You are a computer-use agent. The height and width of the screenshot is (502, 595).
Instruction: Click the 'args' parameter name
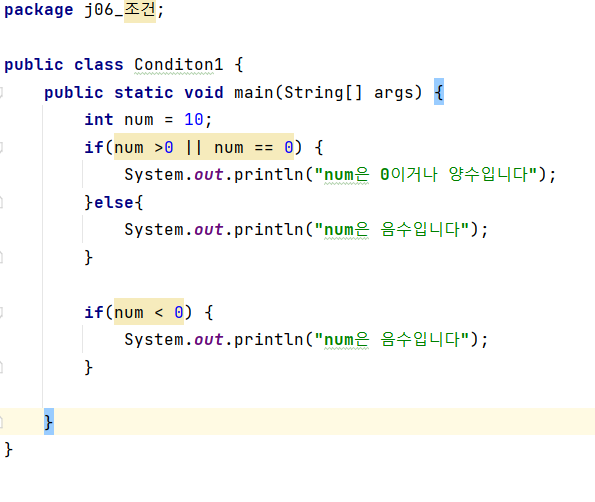pyautogui.click(x=394, y=93)
